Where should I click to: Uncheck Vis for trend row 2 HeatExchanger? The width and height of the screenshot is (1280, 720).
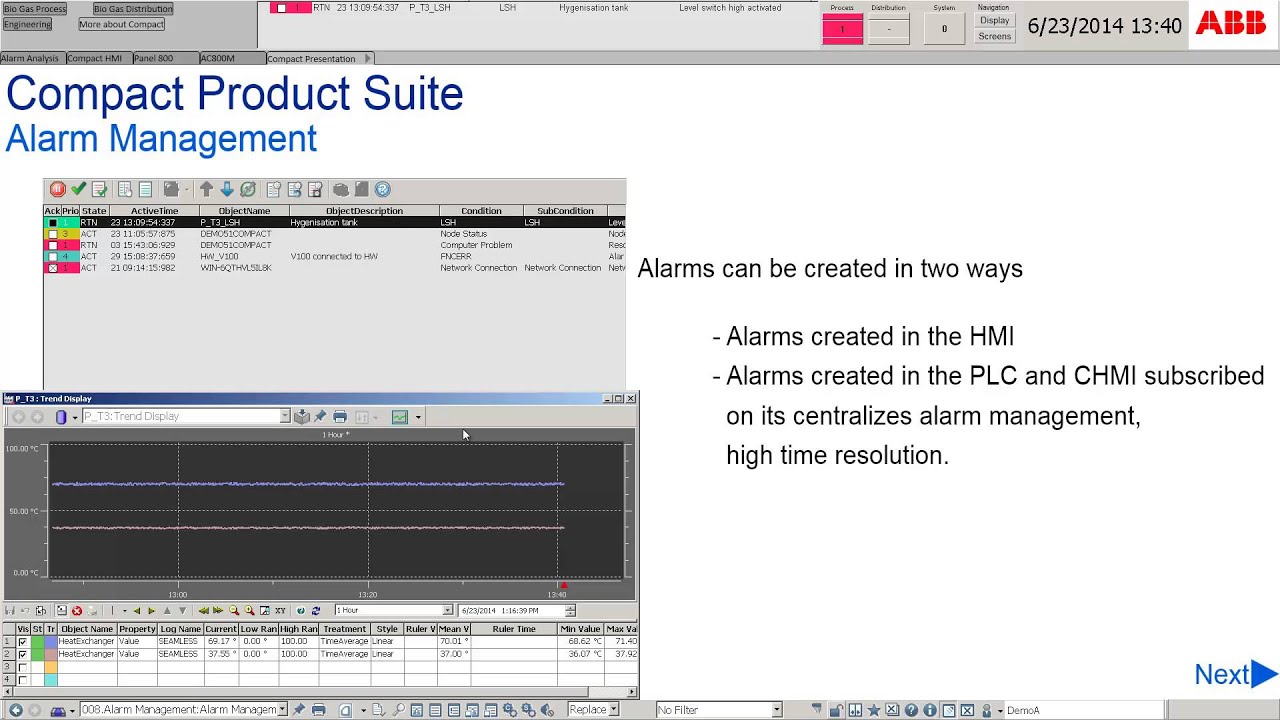click(22, 654)
